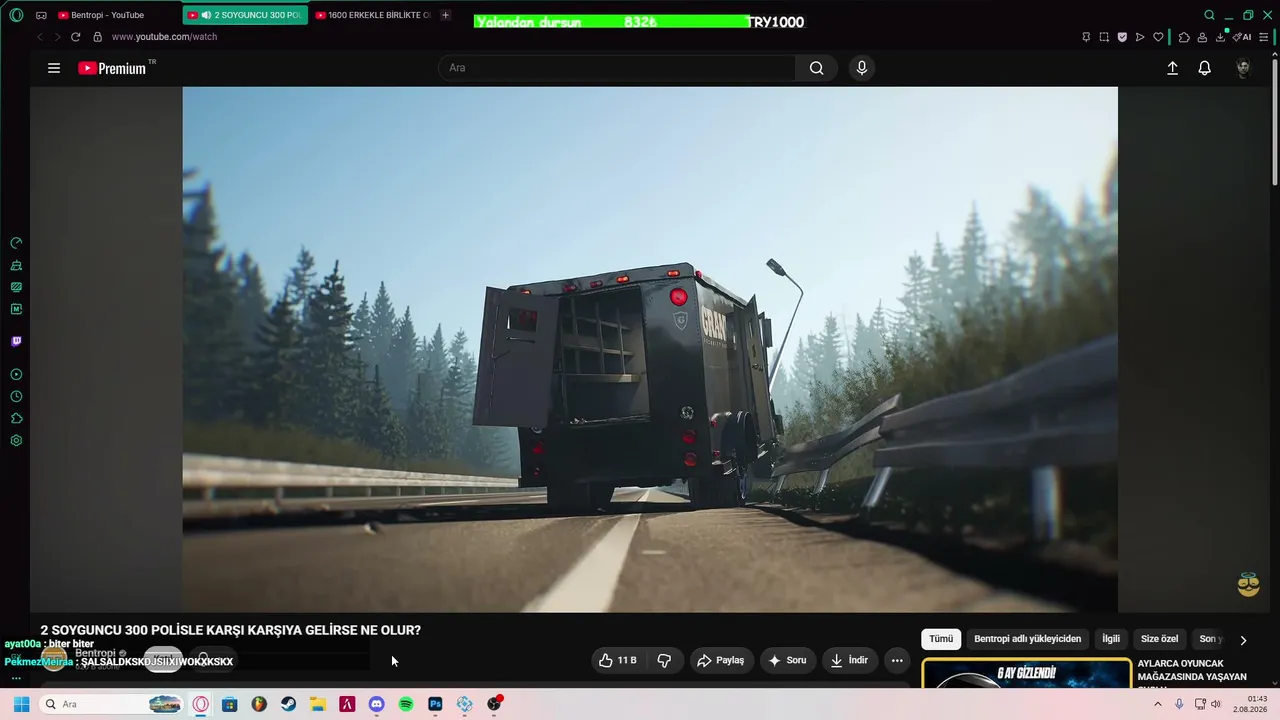Image resolution: width=1280 pixels, height=720 pixels.
Task: Open the sidebar history clock icon
Action: click(16, 397)
